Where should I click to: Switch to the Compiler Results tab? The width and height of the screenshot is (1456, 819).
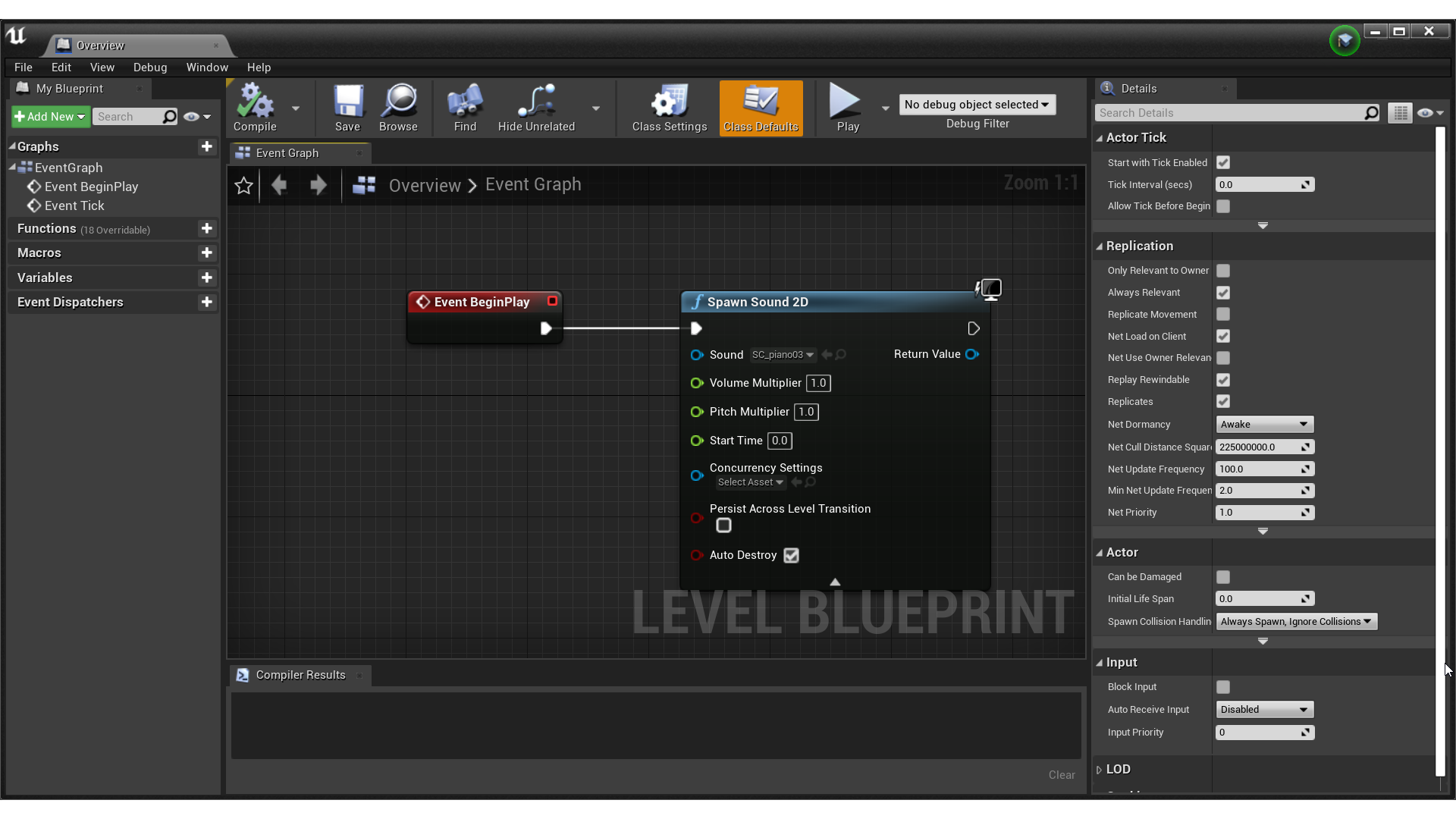coord(300,675)
